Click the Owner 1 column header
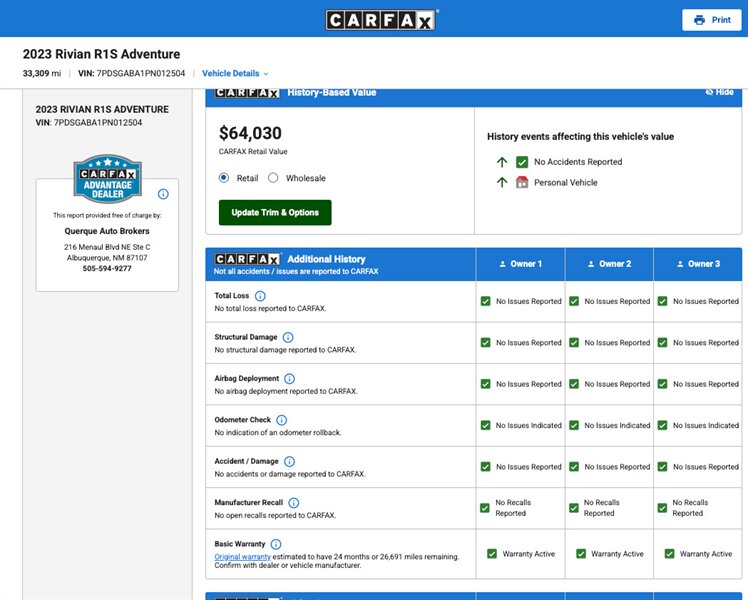 [520, 264]
